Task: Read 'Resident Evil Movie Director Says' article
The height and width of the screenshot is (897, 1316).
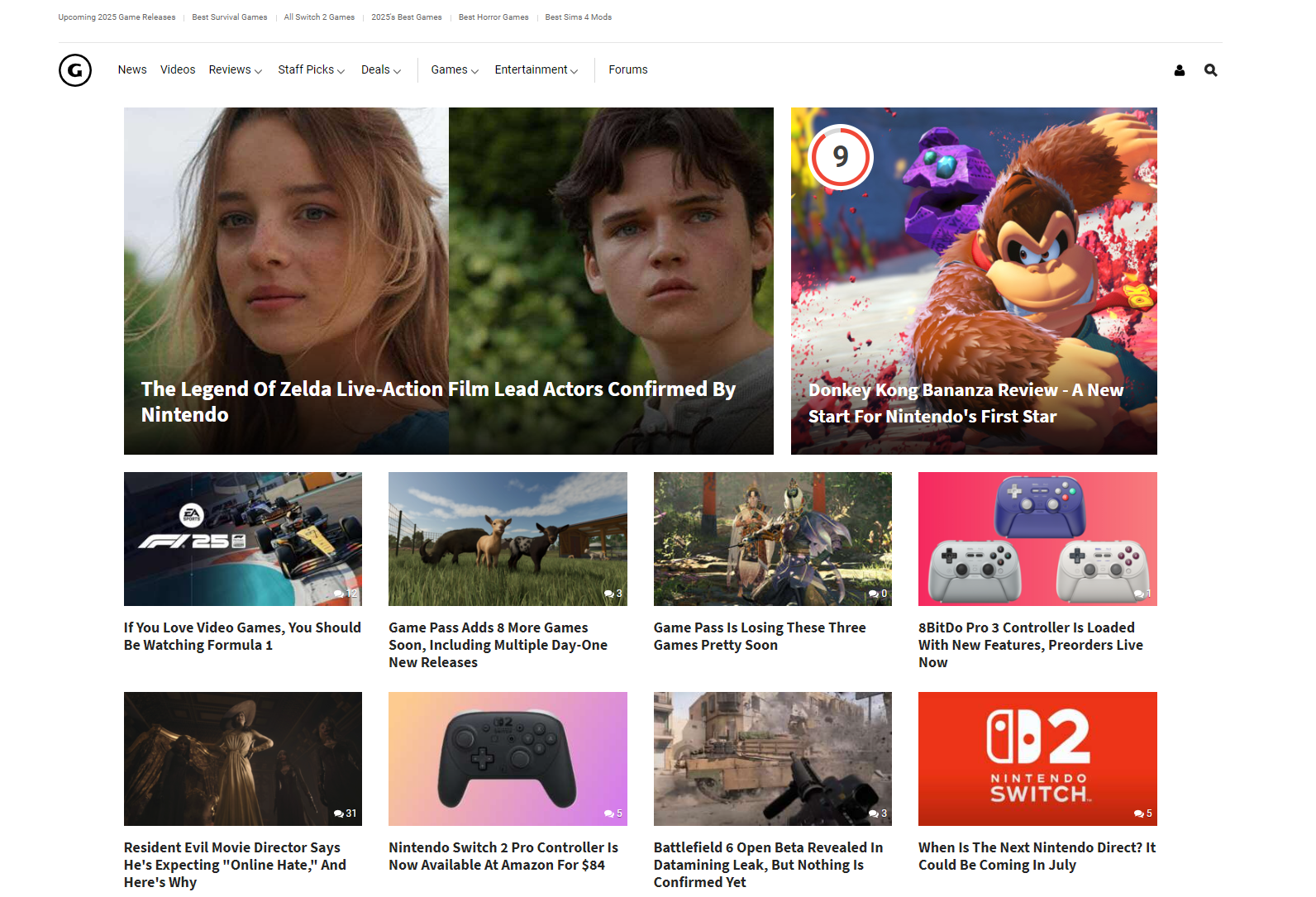Action: click(236, 865)
